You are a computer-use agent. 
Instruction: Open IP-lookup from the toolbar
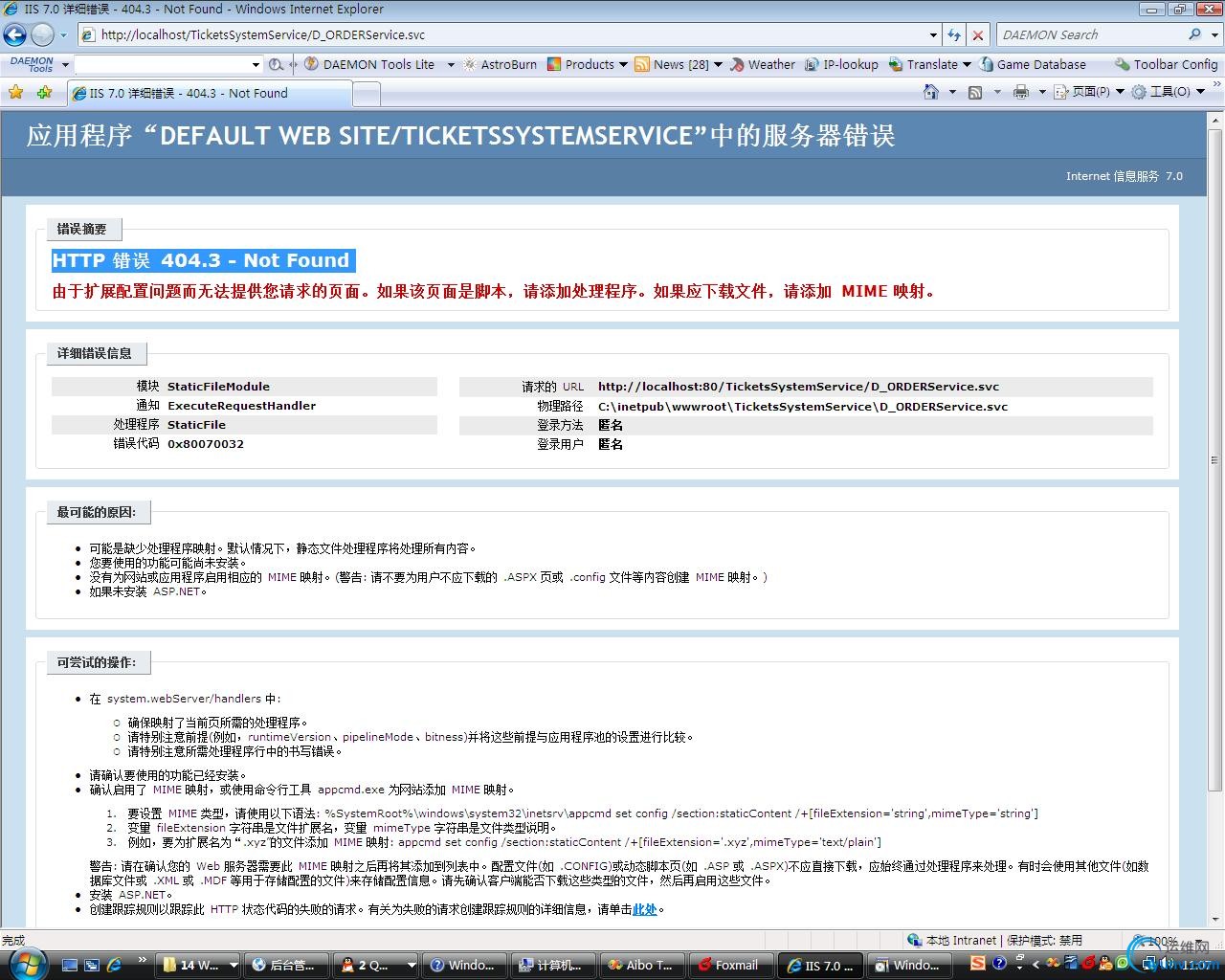[841, 65]
